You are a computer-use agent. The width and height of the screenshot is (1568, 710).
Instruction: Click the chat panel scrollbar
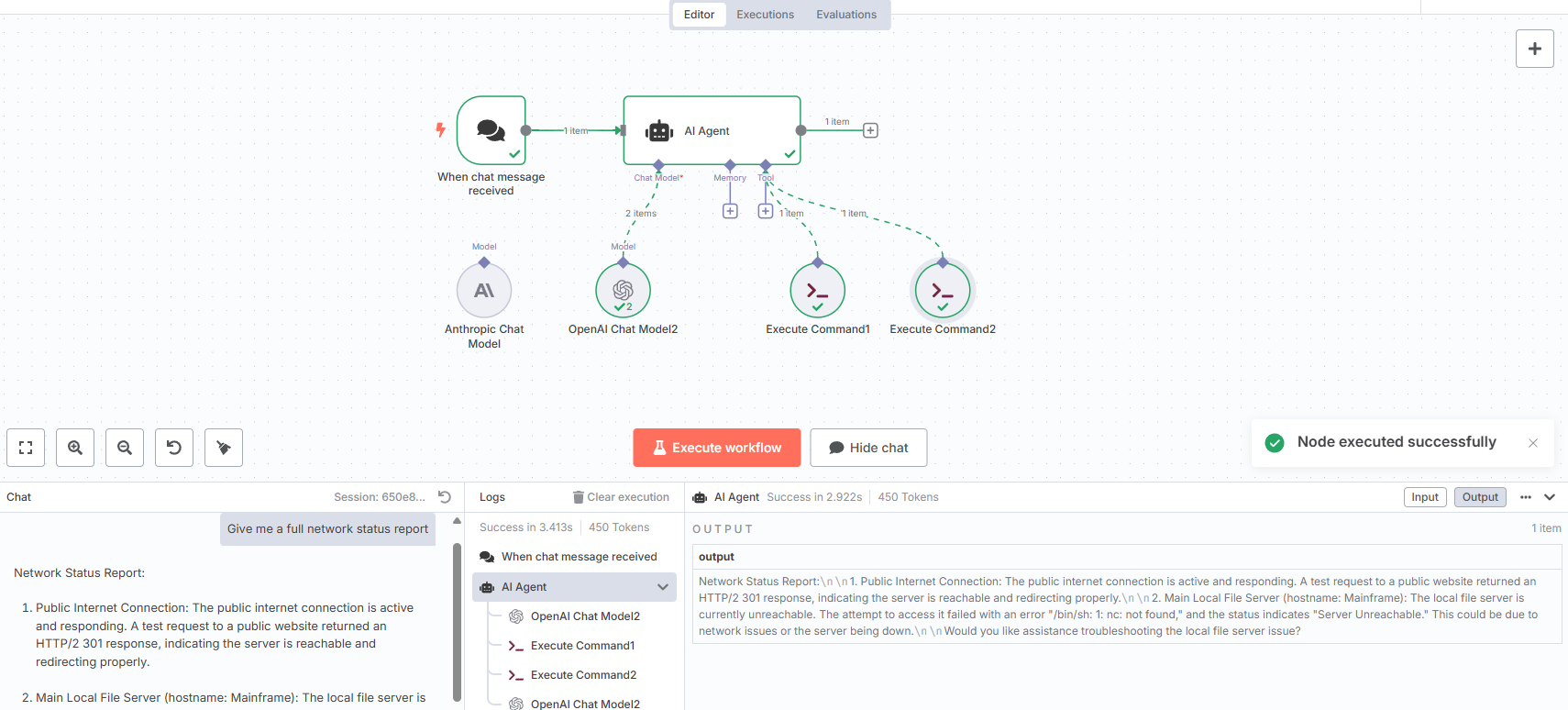pyautogui.click(x=457, y=622)
